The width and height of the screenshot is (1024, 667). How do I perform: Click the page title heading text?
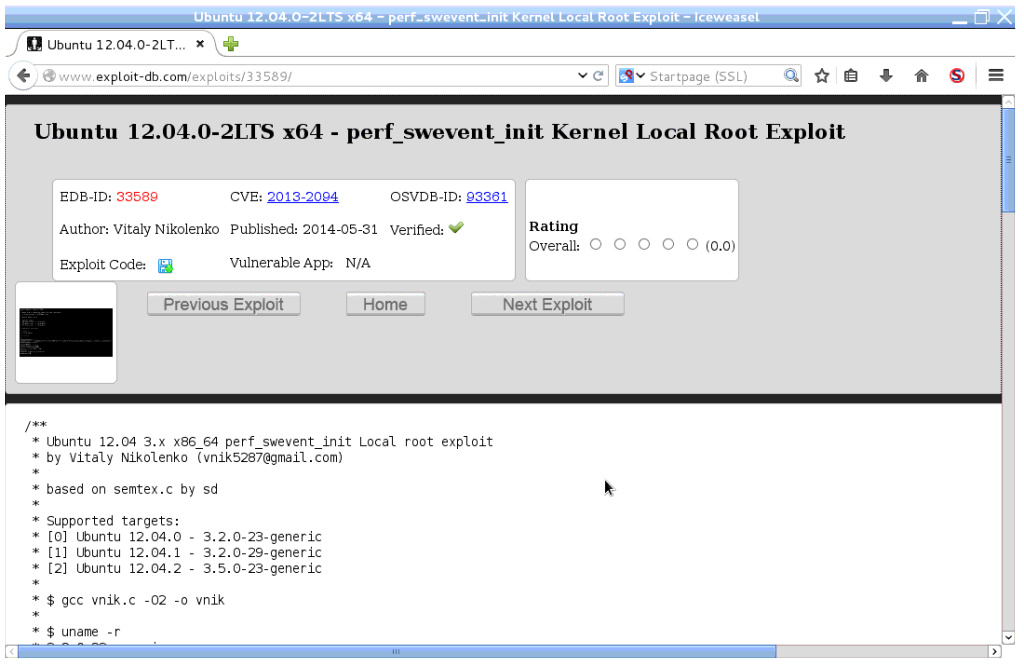click(x=440, y=132)
